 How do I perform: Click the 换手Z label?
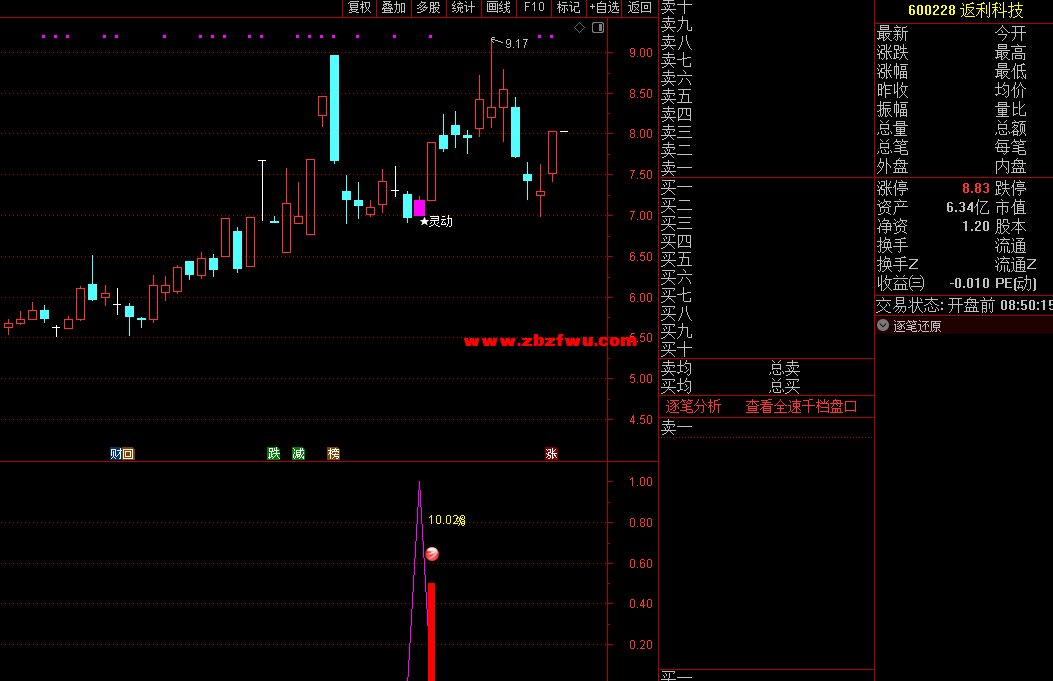898,265
